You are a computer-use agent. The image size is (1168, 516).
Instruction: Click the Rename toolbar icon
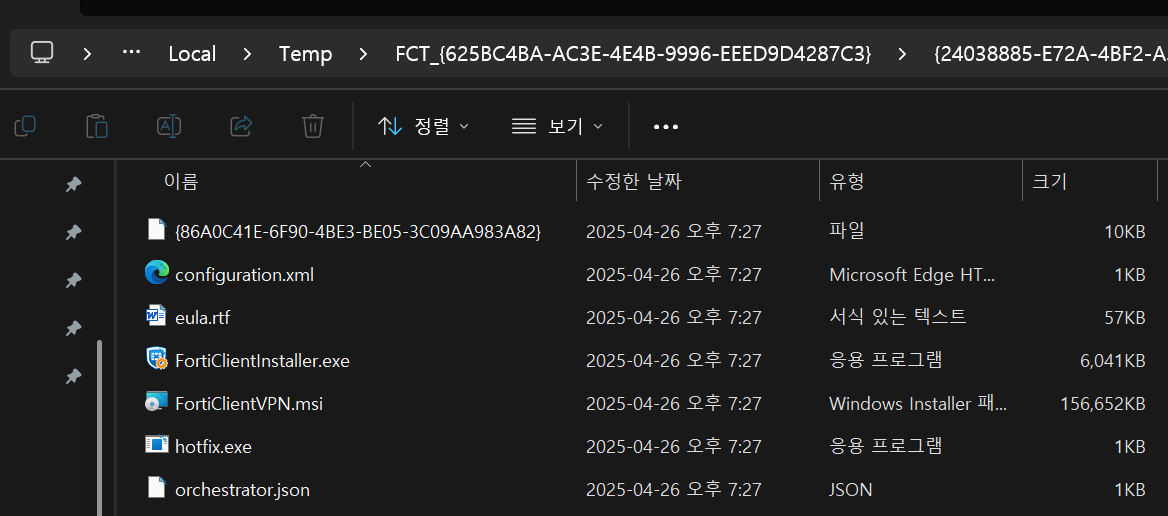coord(169,126)
